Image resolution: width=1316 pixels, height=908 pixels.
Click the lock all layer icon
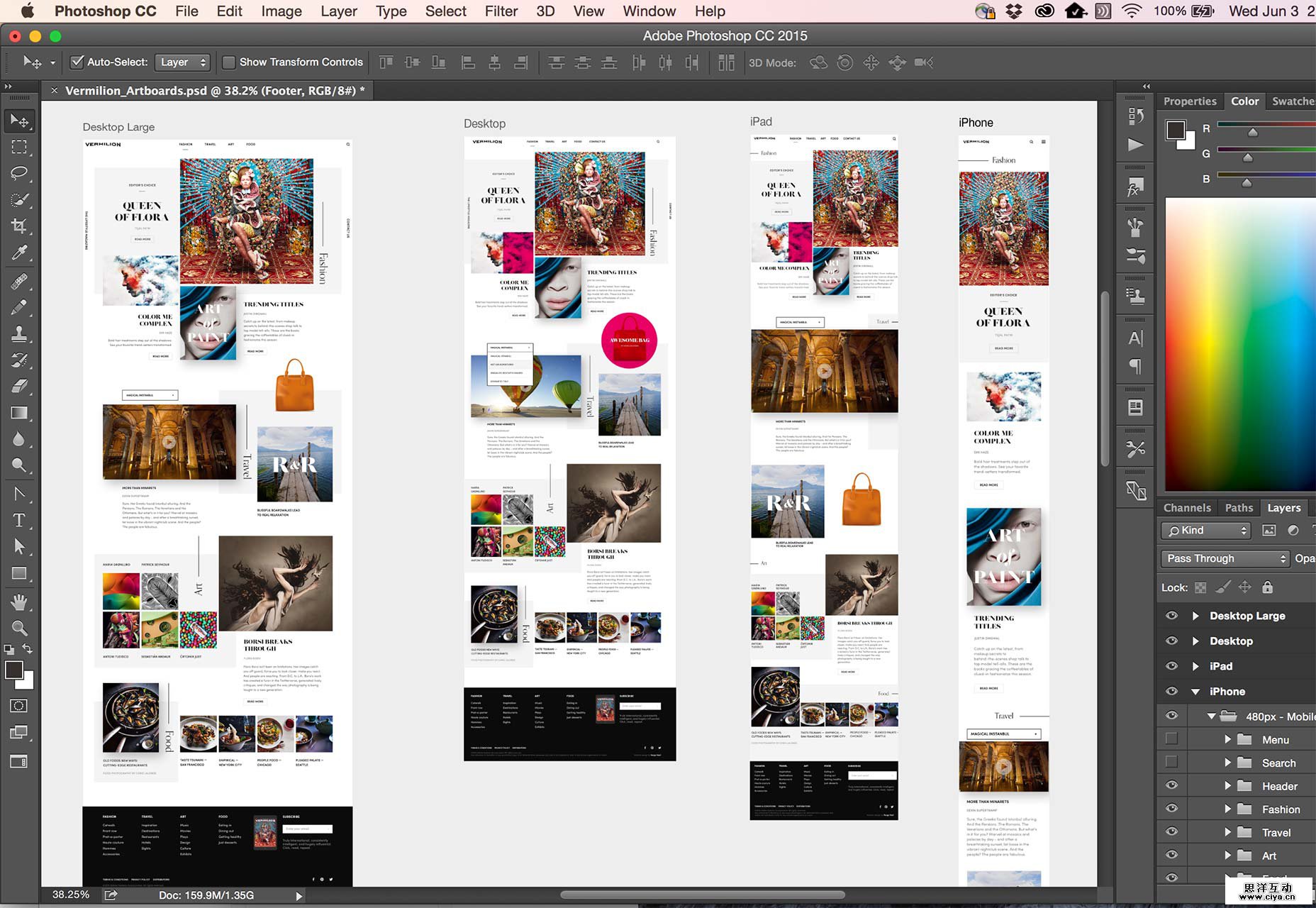[1267, 587]
